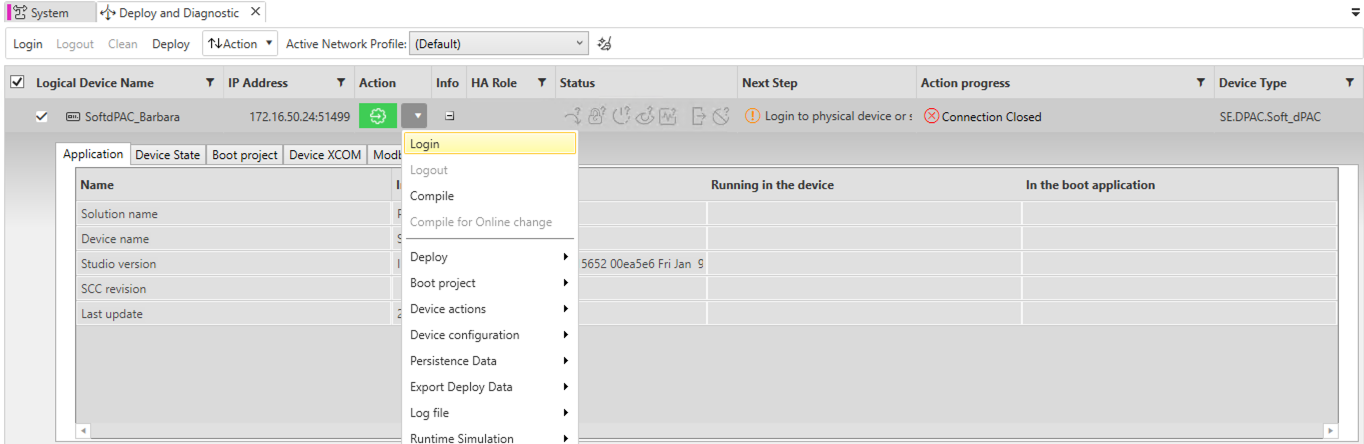Viewport: 1364px width, 444px height.
Task: Click the monitor waveform status icon in Status column
Action: point(669,116)
